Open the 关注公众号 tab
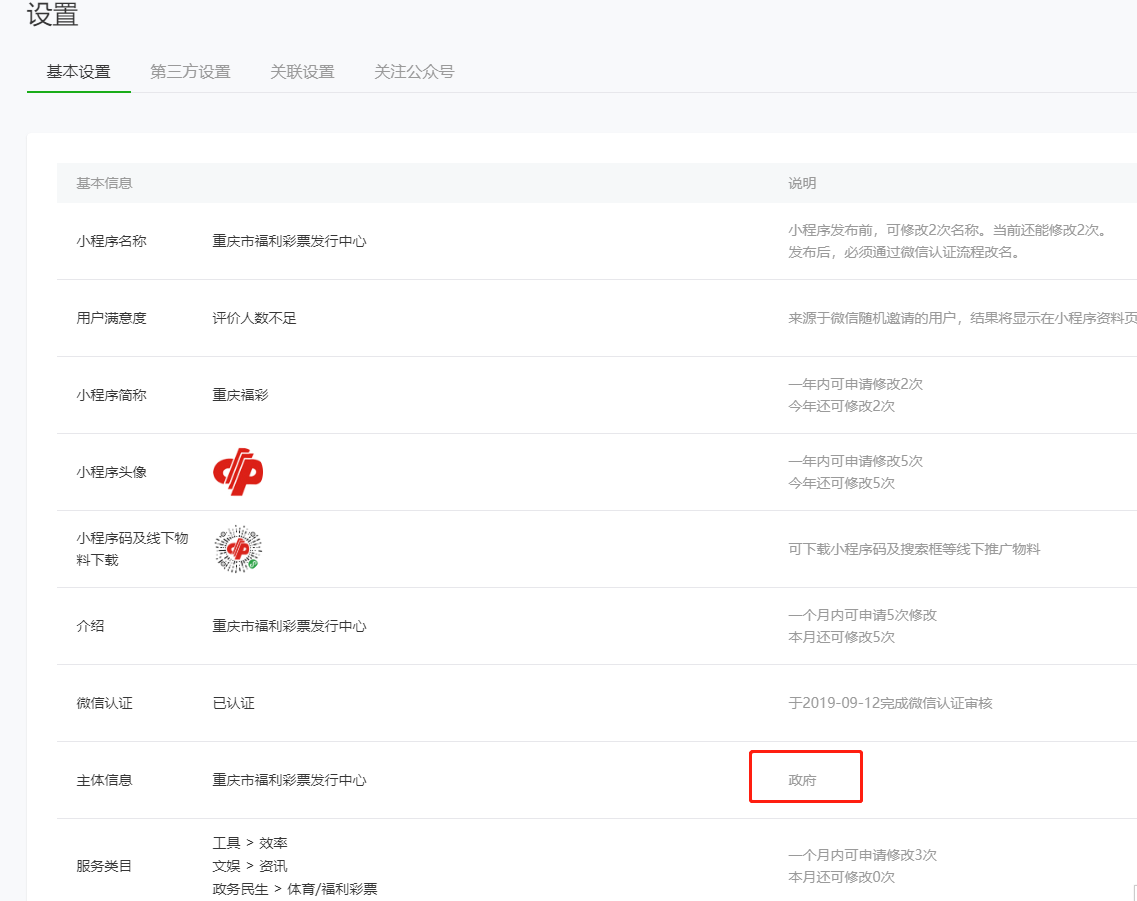1137x901 pixels. (x=414, y=72)
